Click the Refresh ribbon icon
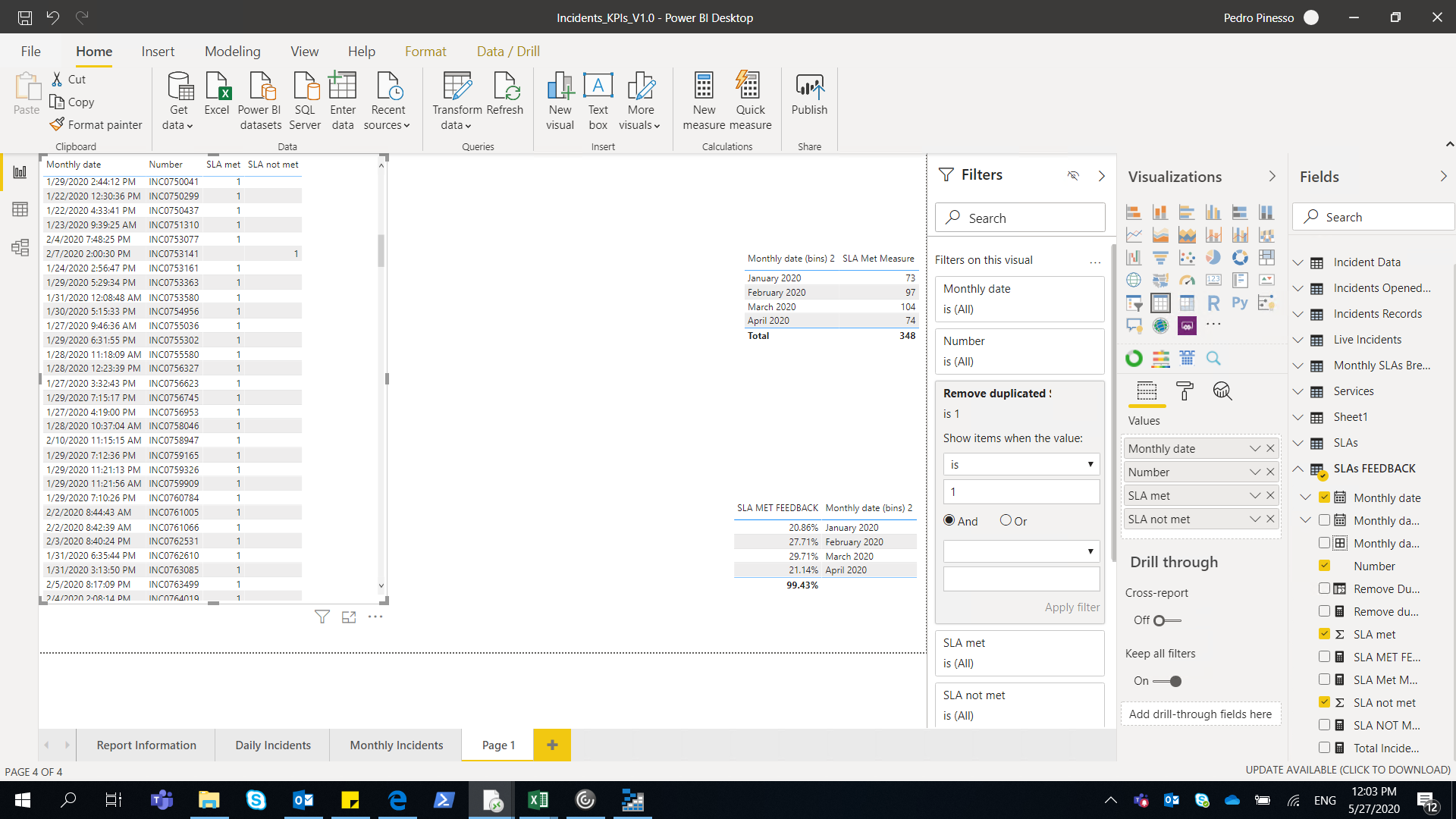The height and width of the screenshot is (819, 1456). pos(505,94)
